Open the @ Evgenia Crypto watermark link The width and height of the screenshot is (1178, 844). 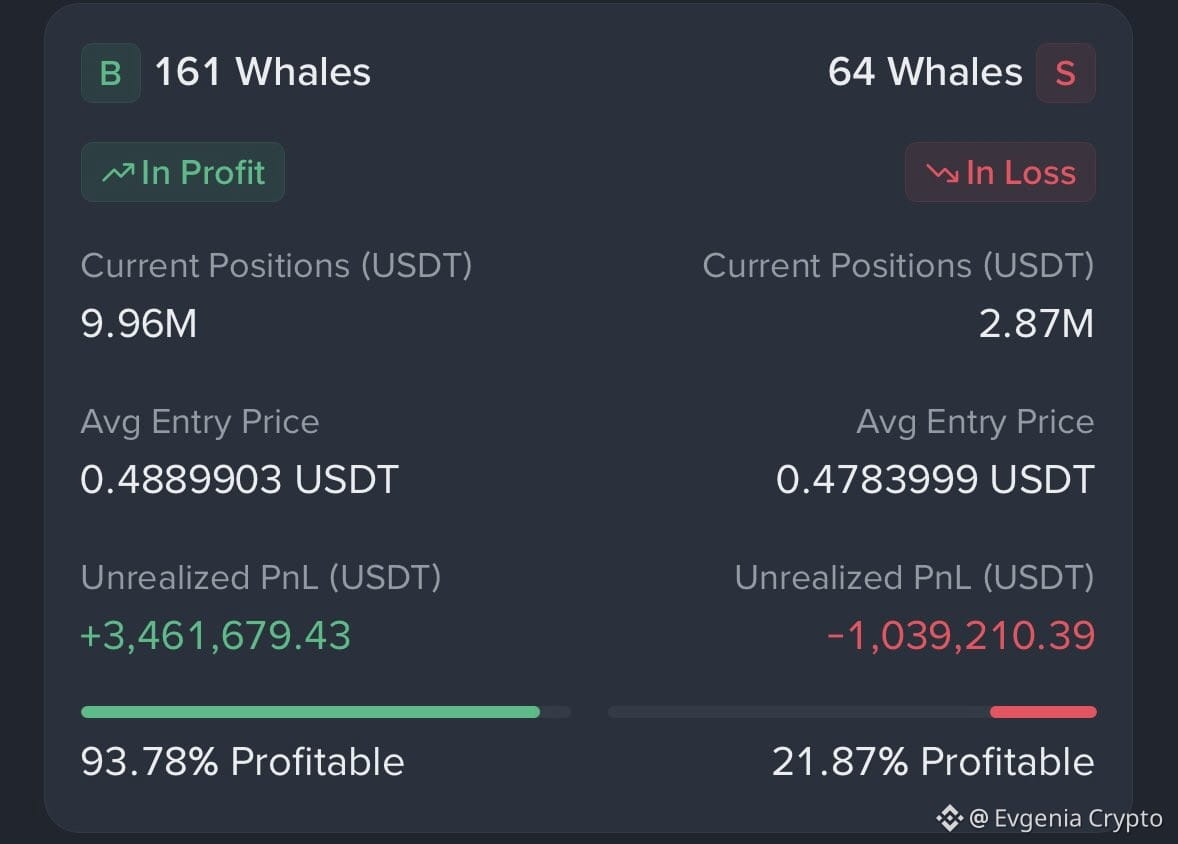[1066, 818]
